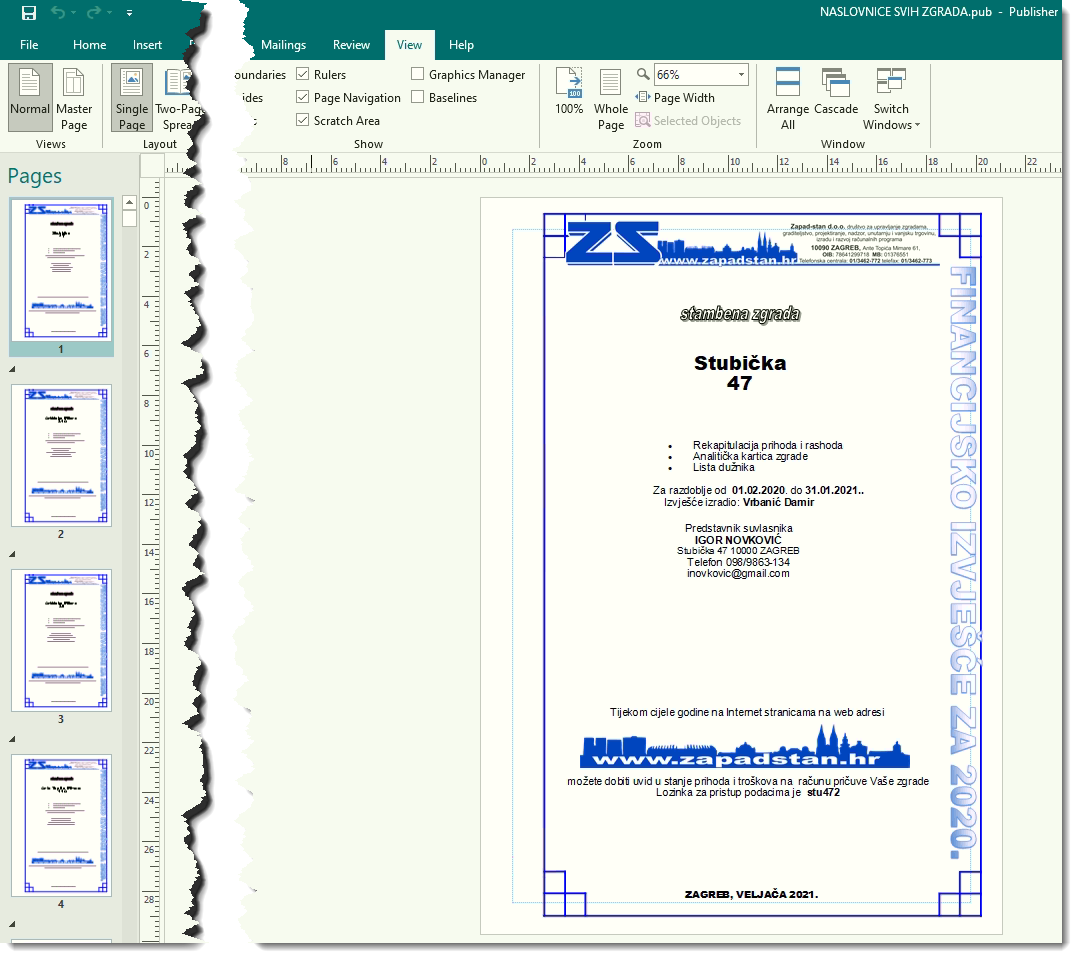Switch to Two-Page Spread layout
The height and width of the screenshot is (958, 1077).
click(180, 98)
